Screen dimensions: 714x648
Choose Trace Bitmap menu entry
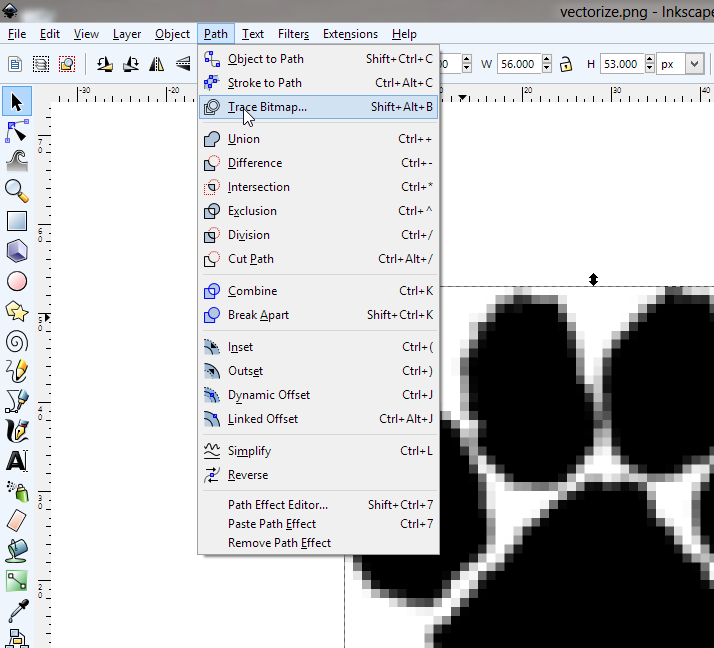coord(318,107)
